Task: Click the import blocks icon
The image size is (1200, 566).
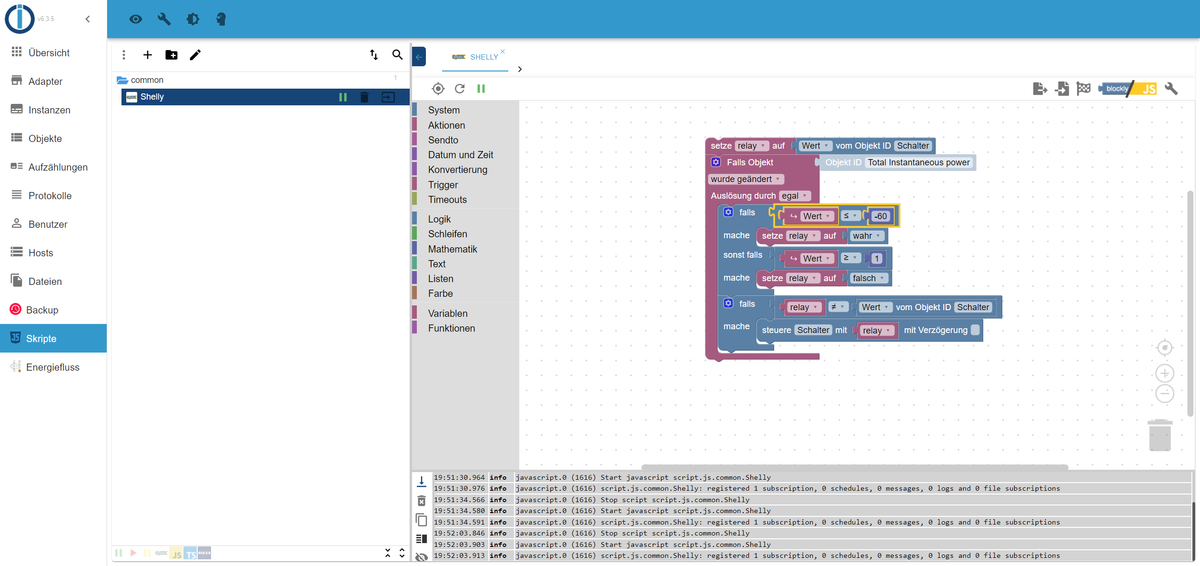Action: pos(1062,88)
